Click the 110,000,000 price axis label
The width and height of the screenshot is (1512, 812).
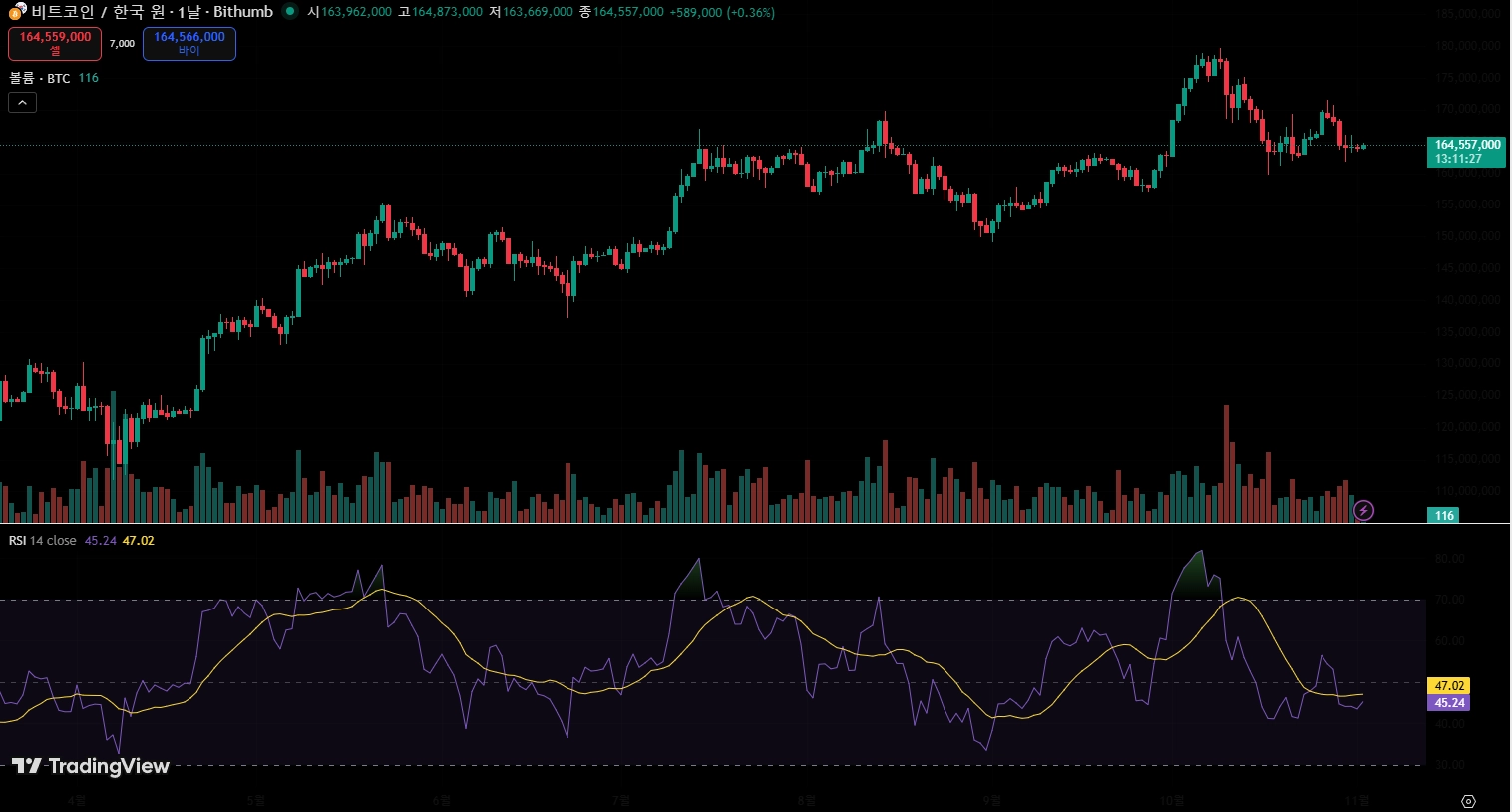pos(1467,491)
